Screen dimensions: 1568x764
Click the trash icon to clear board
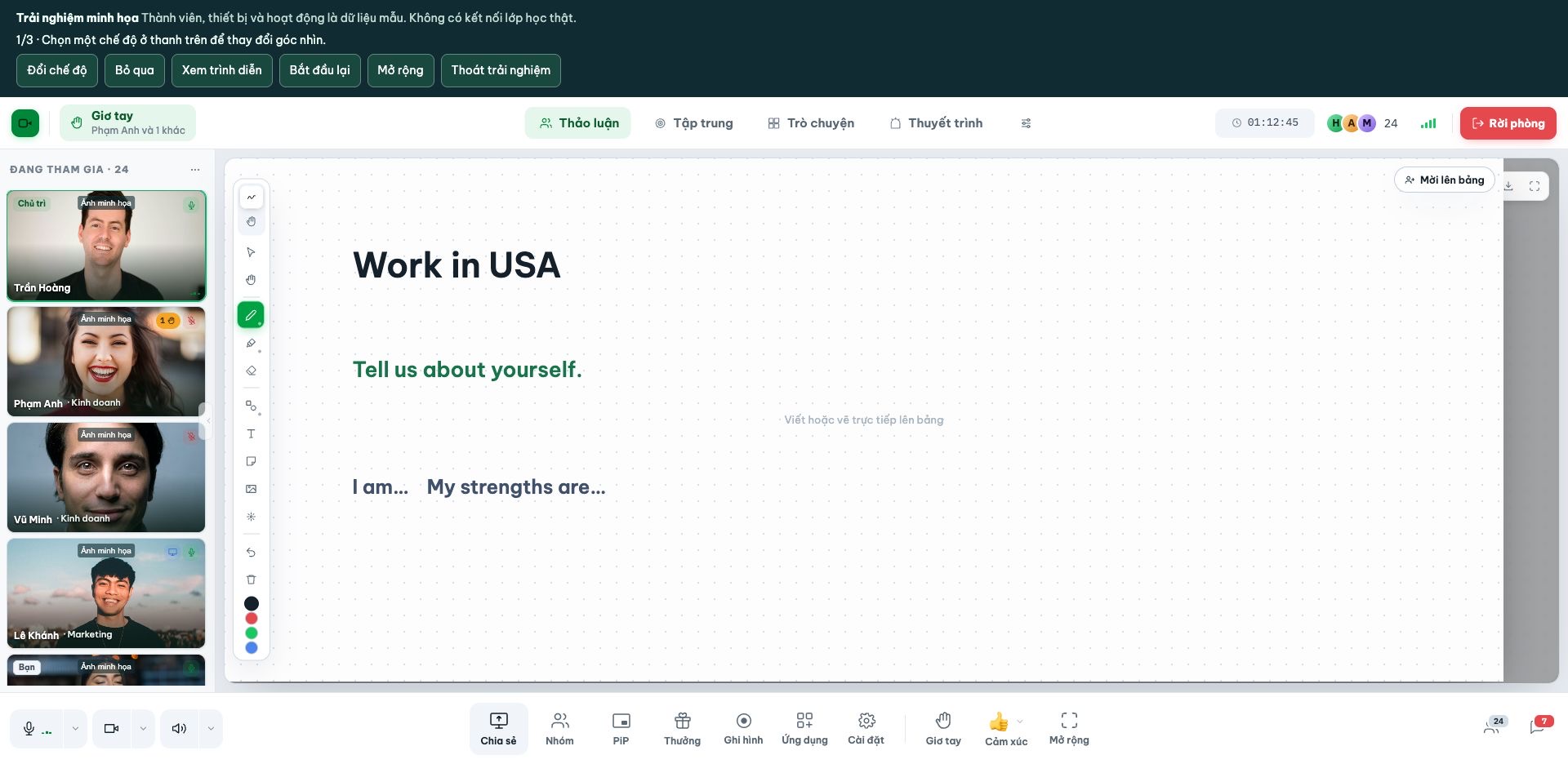click(x=251, y=580)
